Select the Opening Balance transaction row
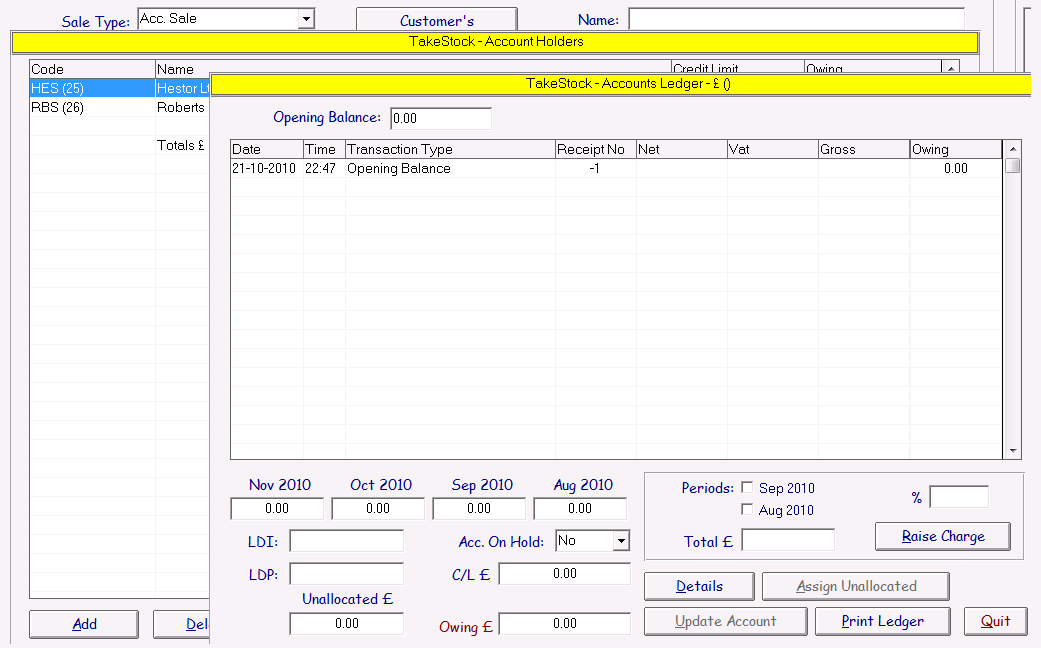 616,169
